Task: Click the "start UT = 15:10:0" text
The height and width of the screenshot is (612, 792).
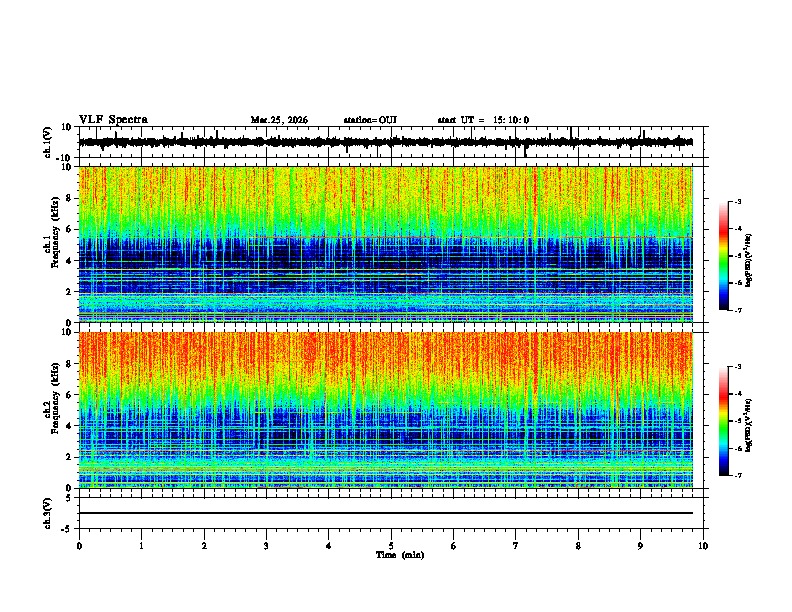Action: 483,120
